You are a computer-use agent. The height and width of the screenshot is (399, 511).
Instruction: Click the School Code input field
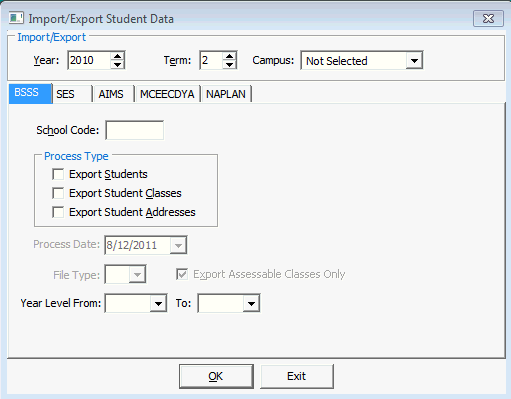(x=135, y=130)
